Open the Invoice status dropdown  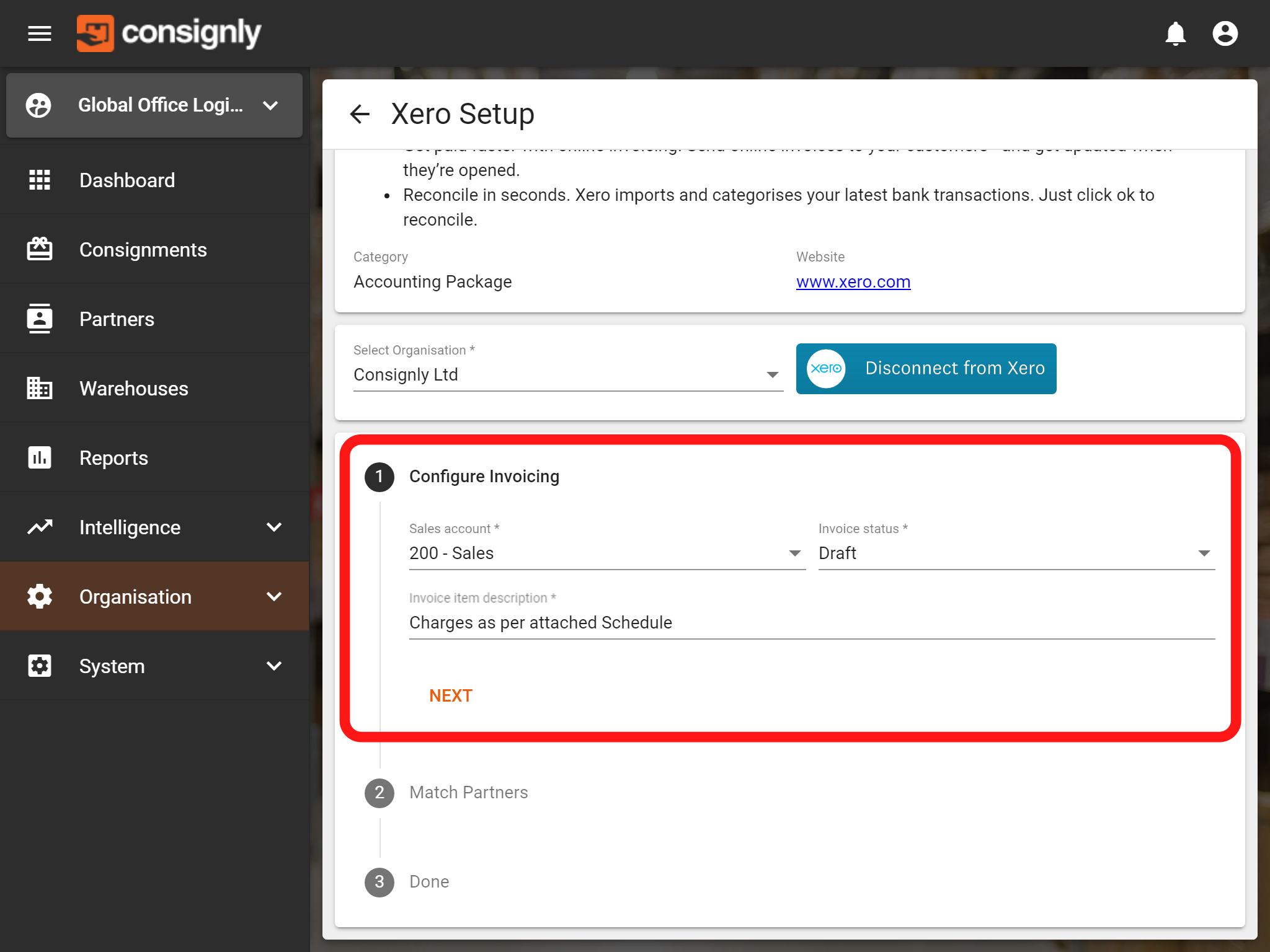coord(1016,553)
